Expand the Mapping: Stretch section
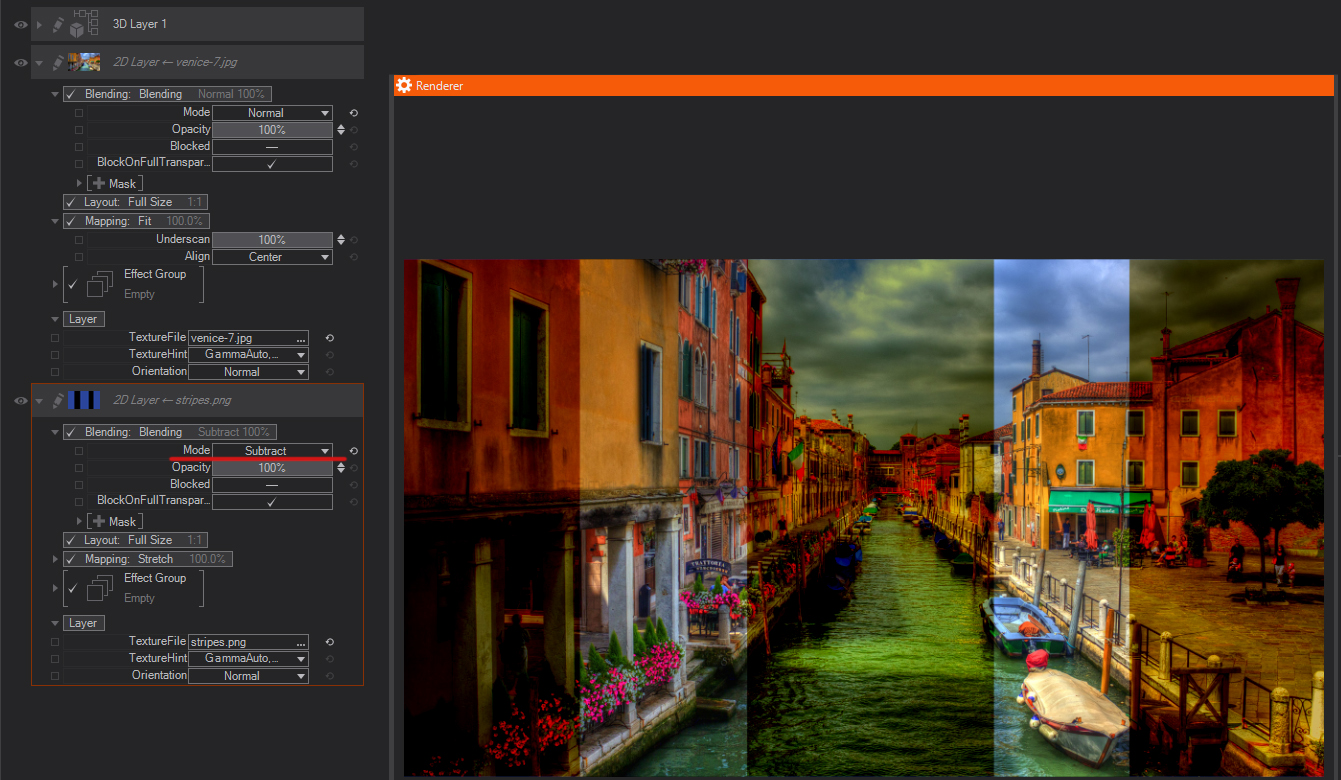 coord(56,559)
